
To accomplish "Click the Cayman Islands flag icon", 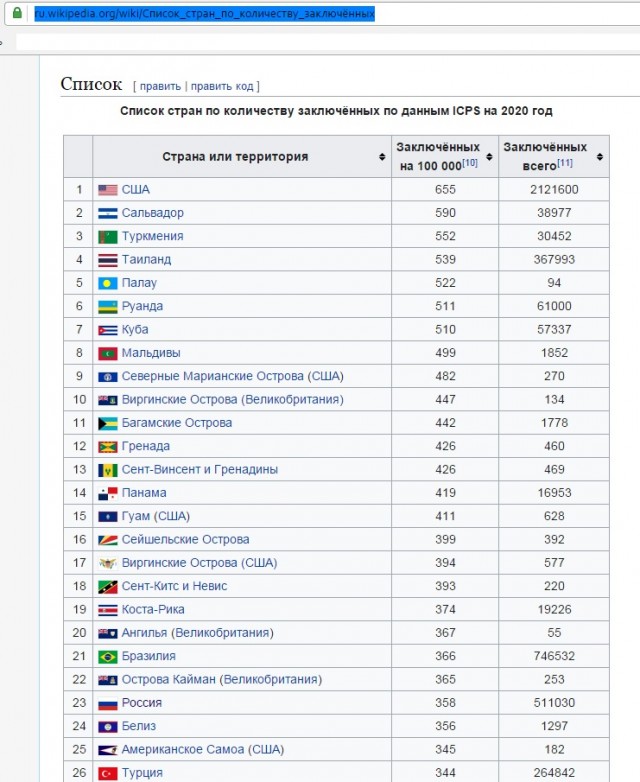I will tap(108, 680).
